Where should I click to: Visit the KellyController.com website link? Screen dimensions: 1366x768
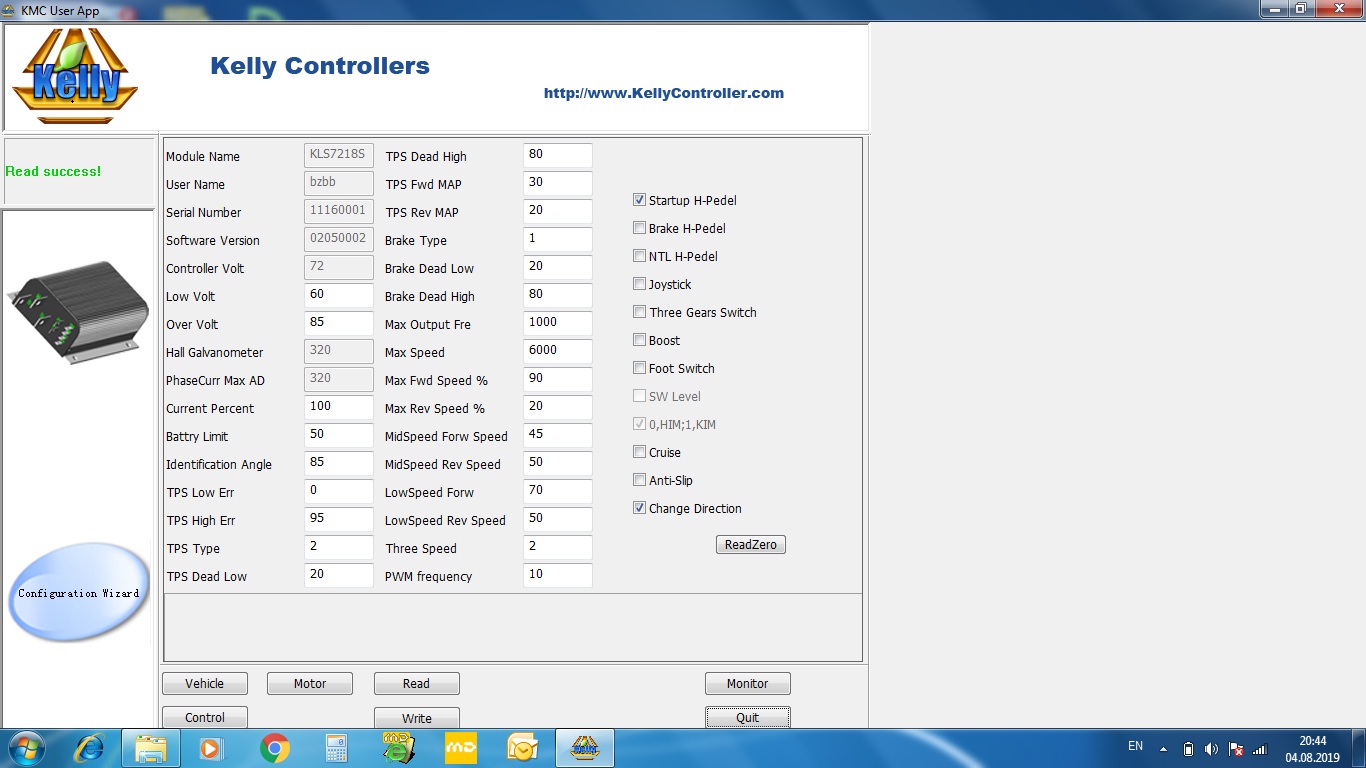coord(663,93)
